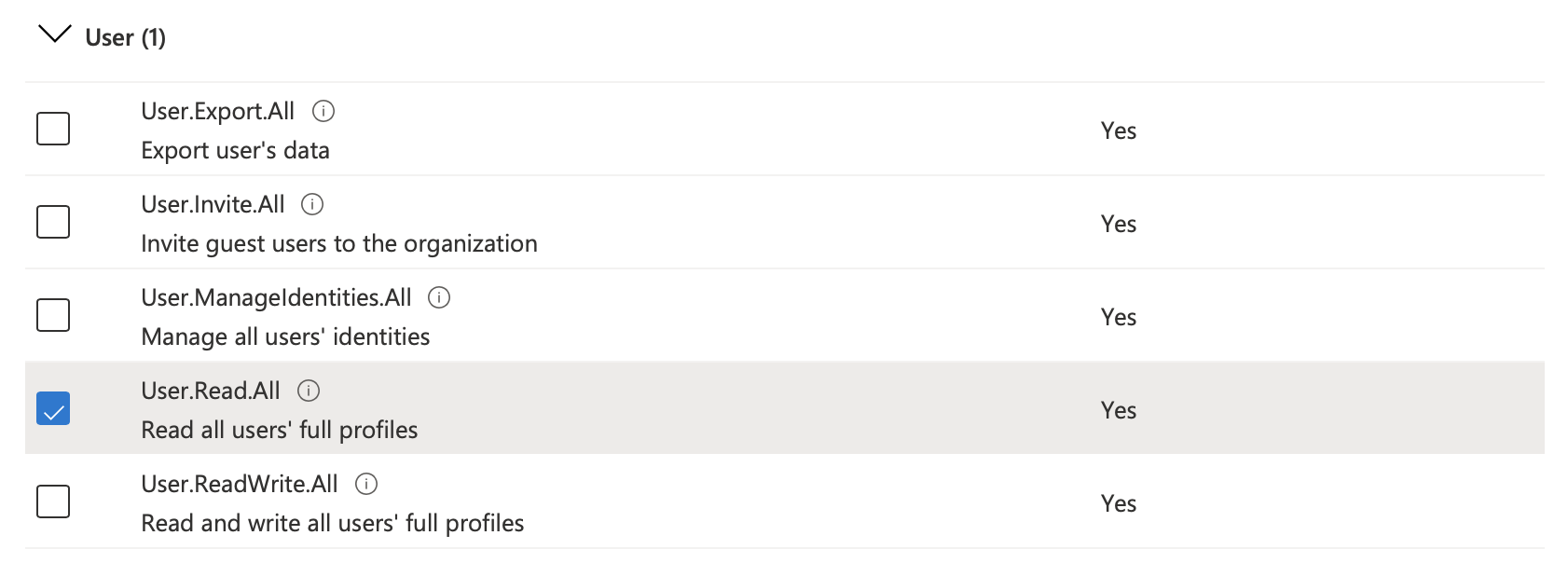The image size is (1568, 563).
Task: Enable the User.Export.All checkbox
Action: [53, 129]
